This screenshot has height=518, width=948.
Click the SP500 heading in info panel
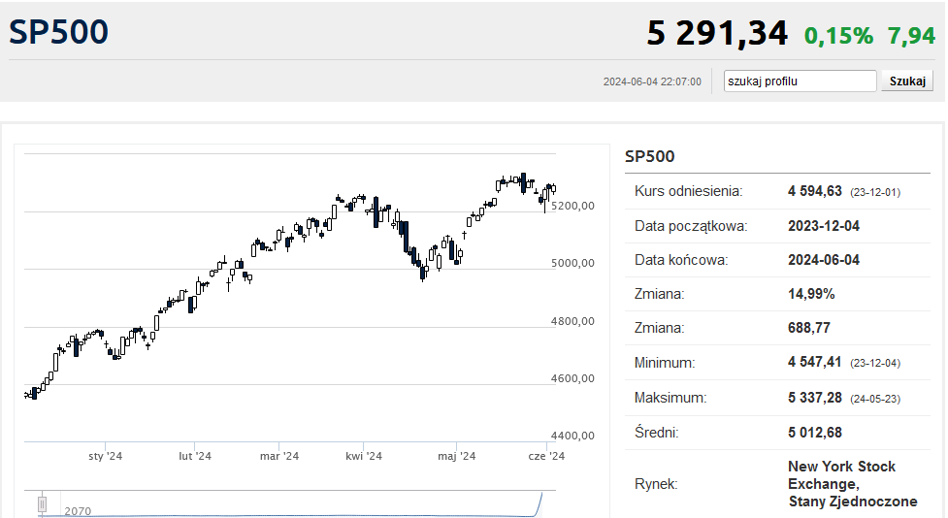(649, 157)
